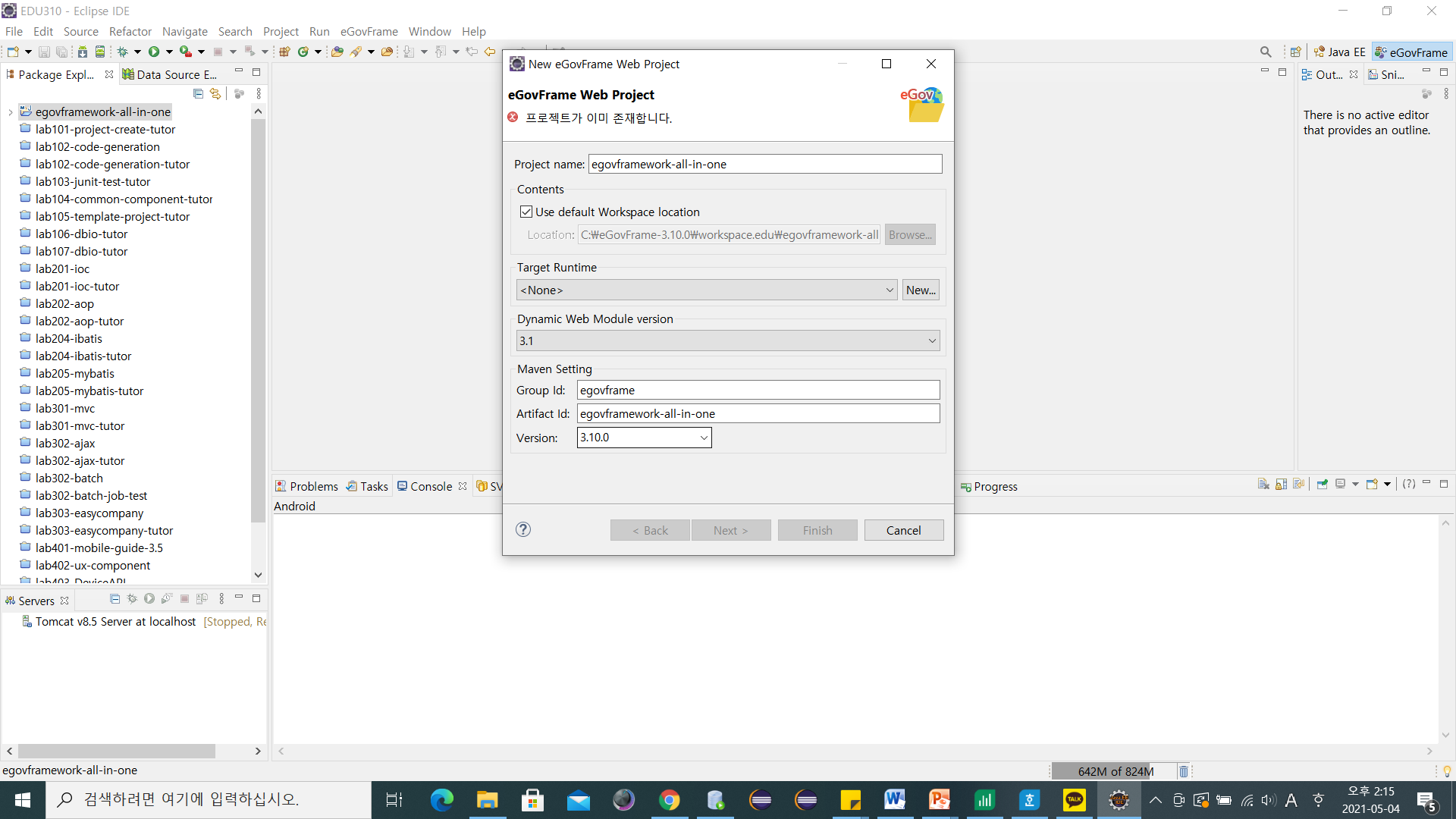Click the New wizard toolbar icon
1456x819 pixels.
coord(13,52)
